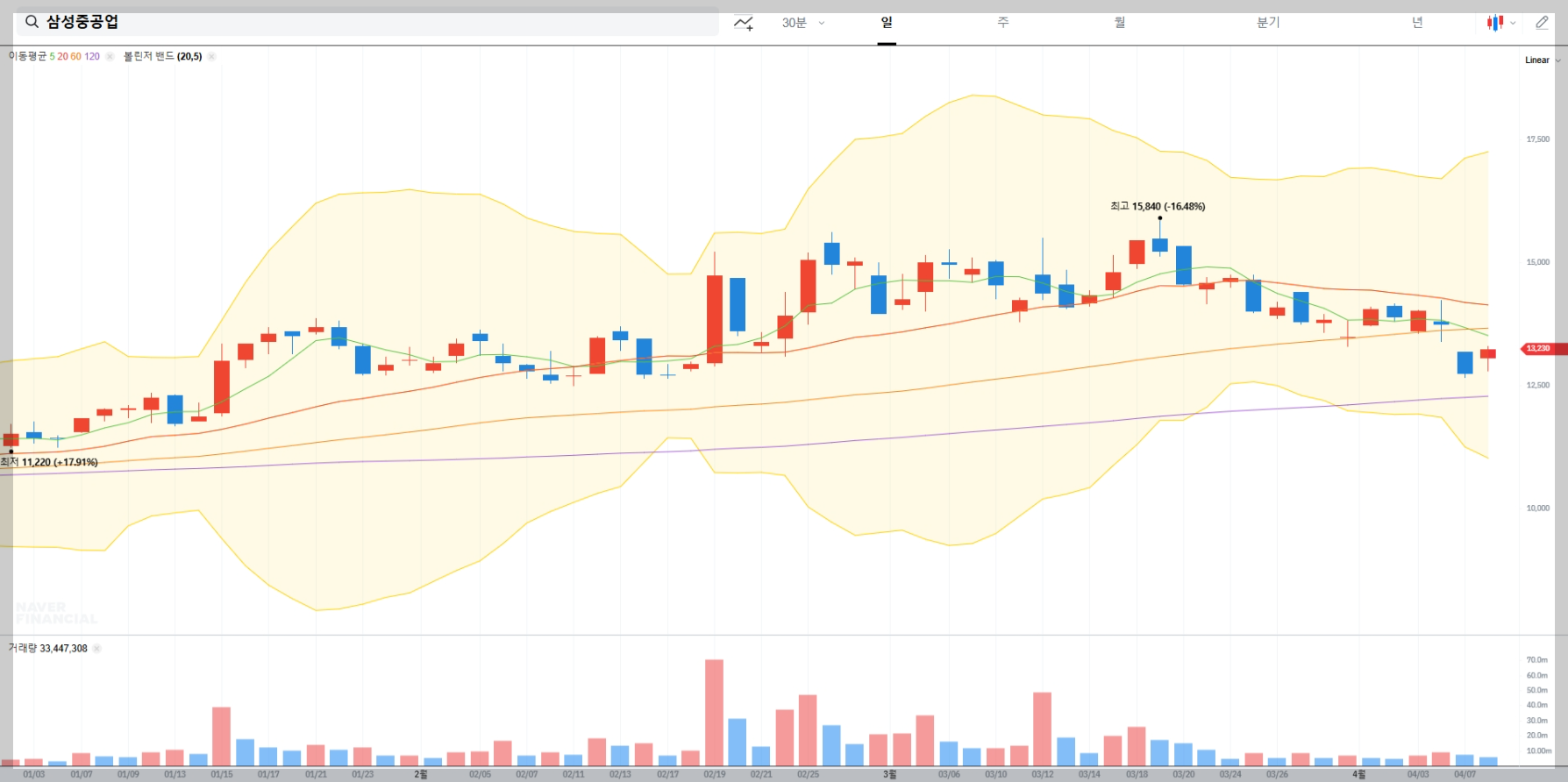This screenshot has width=1568, height=782.
Task: Click the green 5 moving average value
Action: (x=52, y=57)
